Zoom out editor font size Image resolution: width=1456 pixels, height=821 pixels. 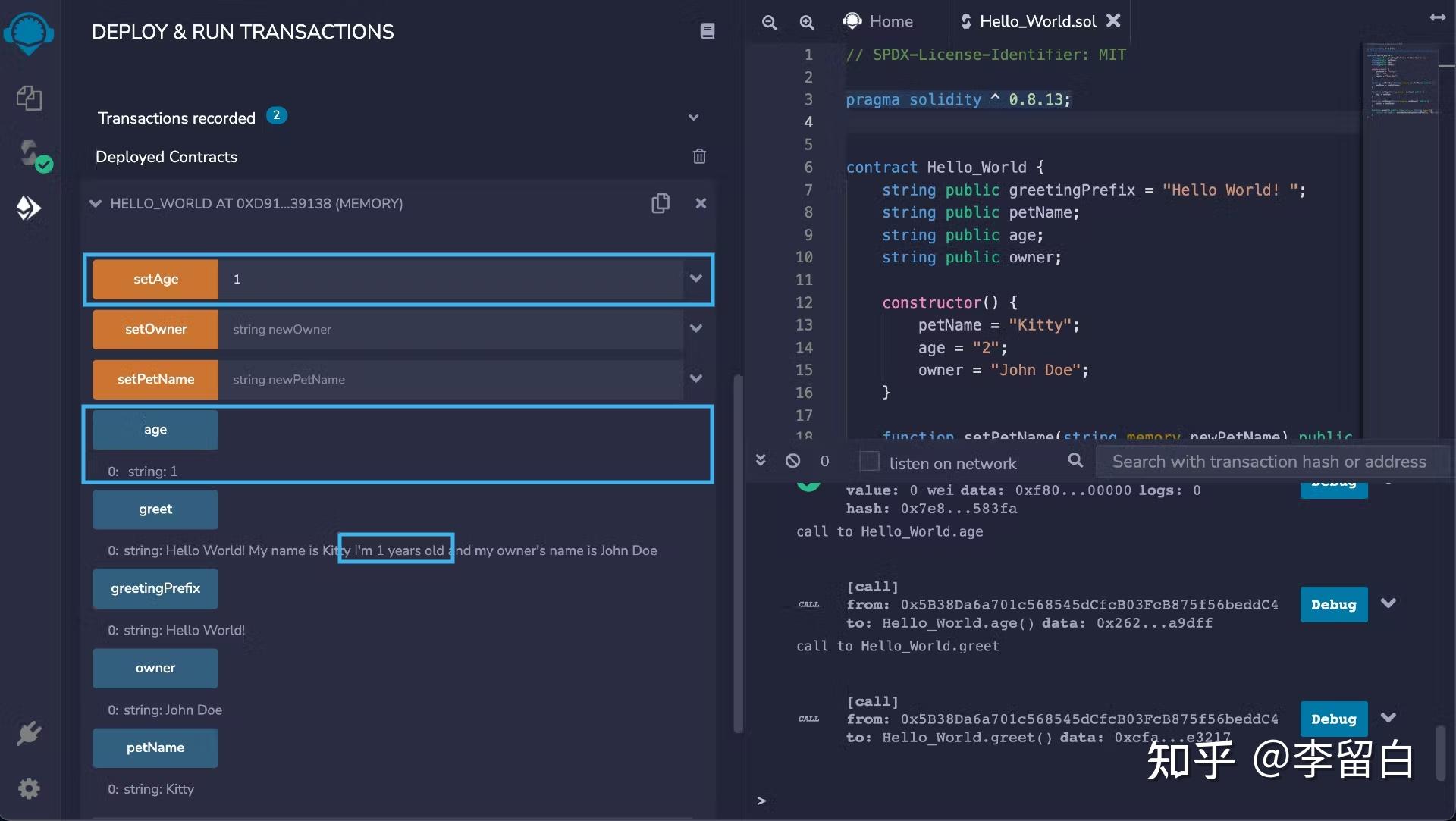(x=769, y=22)
